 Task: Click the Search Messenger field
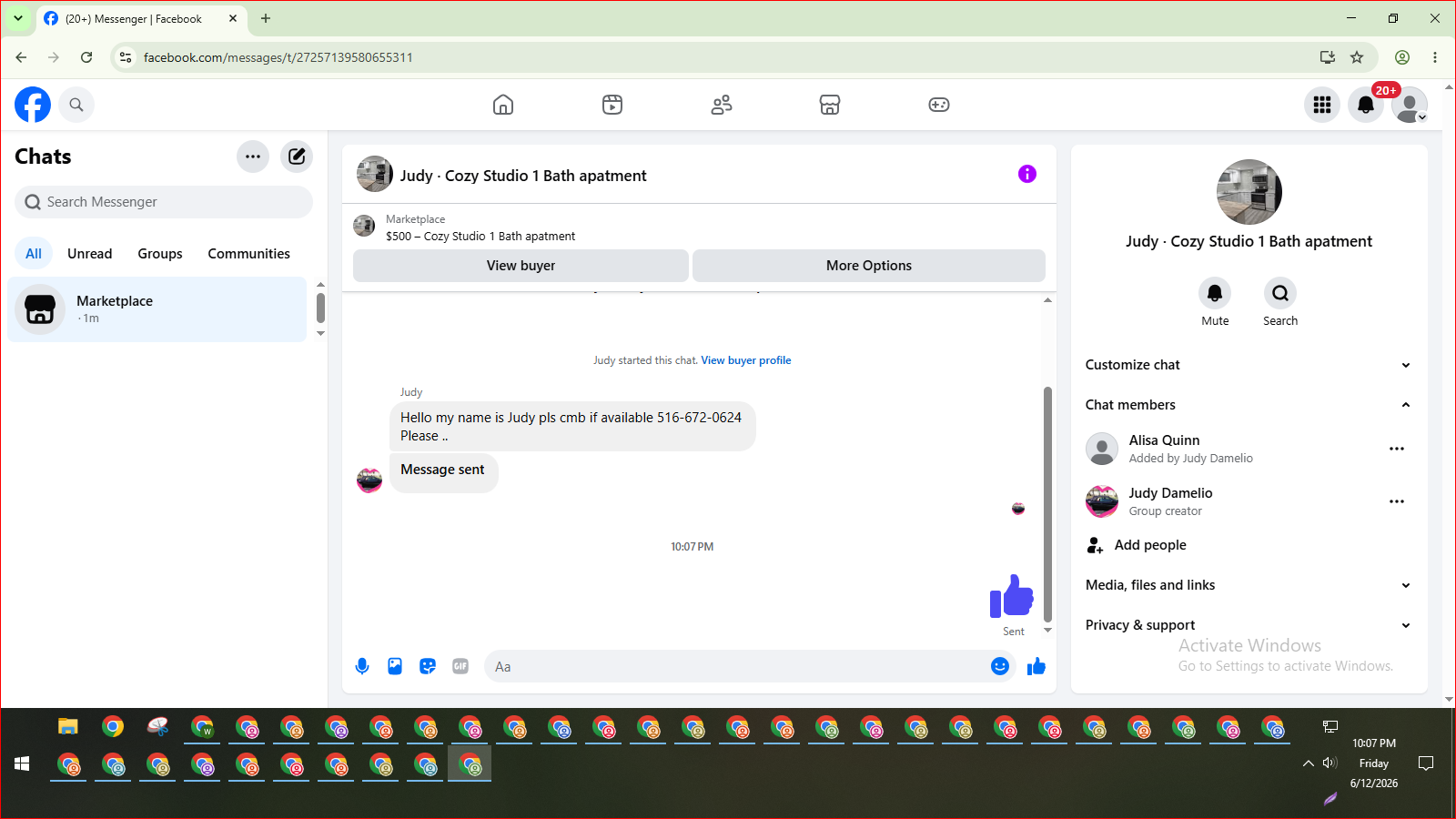(164, 202)
